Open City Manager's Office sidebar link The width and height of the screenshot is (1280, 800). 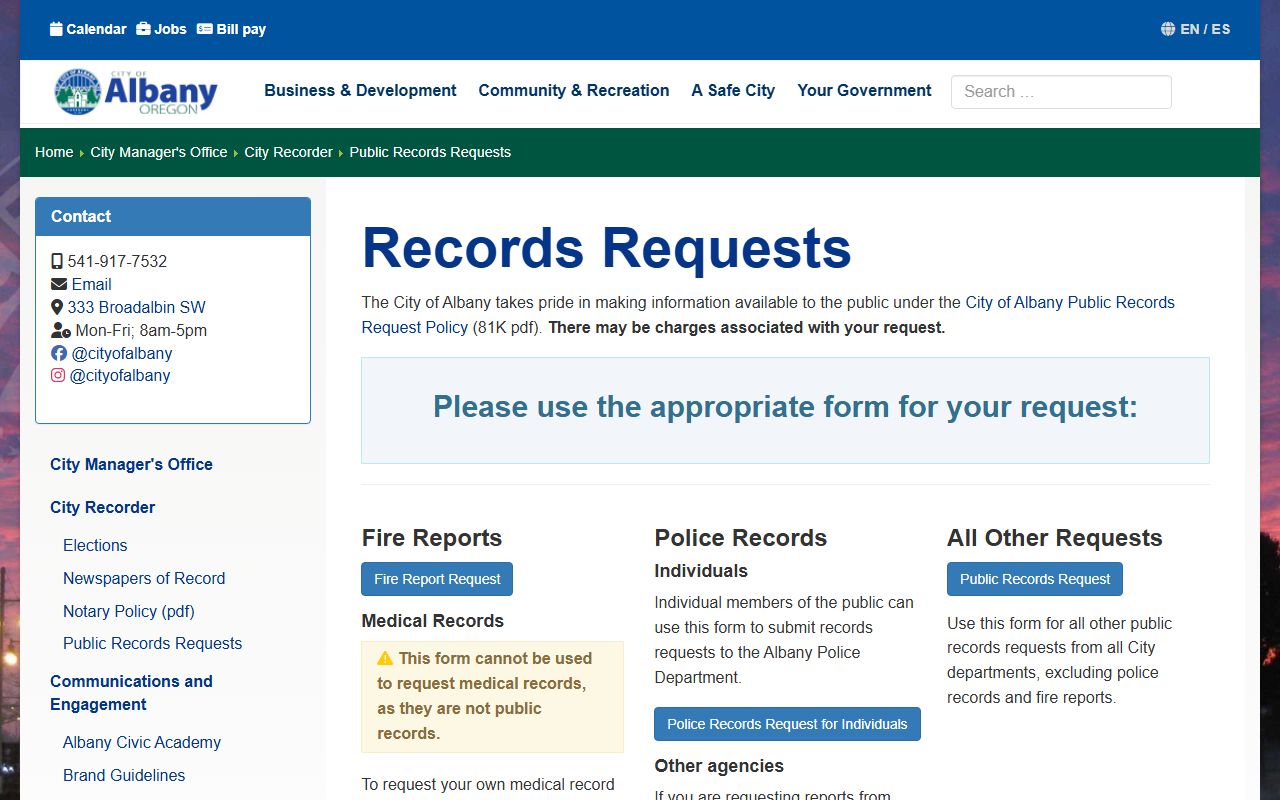click(x=131, y=464)
